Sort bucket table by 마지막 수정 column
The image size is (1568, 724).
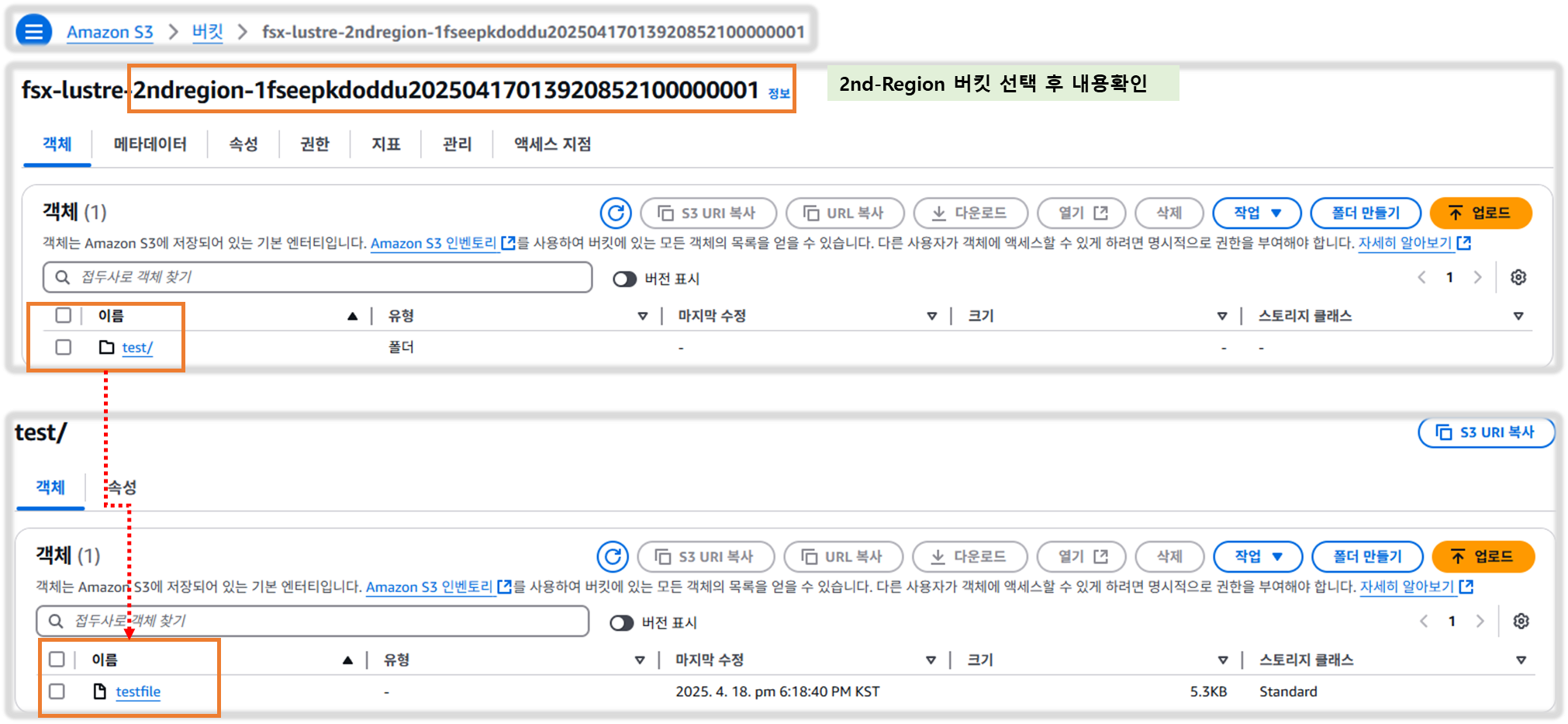click(931, 316)
